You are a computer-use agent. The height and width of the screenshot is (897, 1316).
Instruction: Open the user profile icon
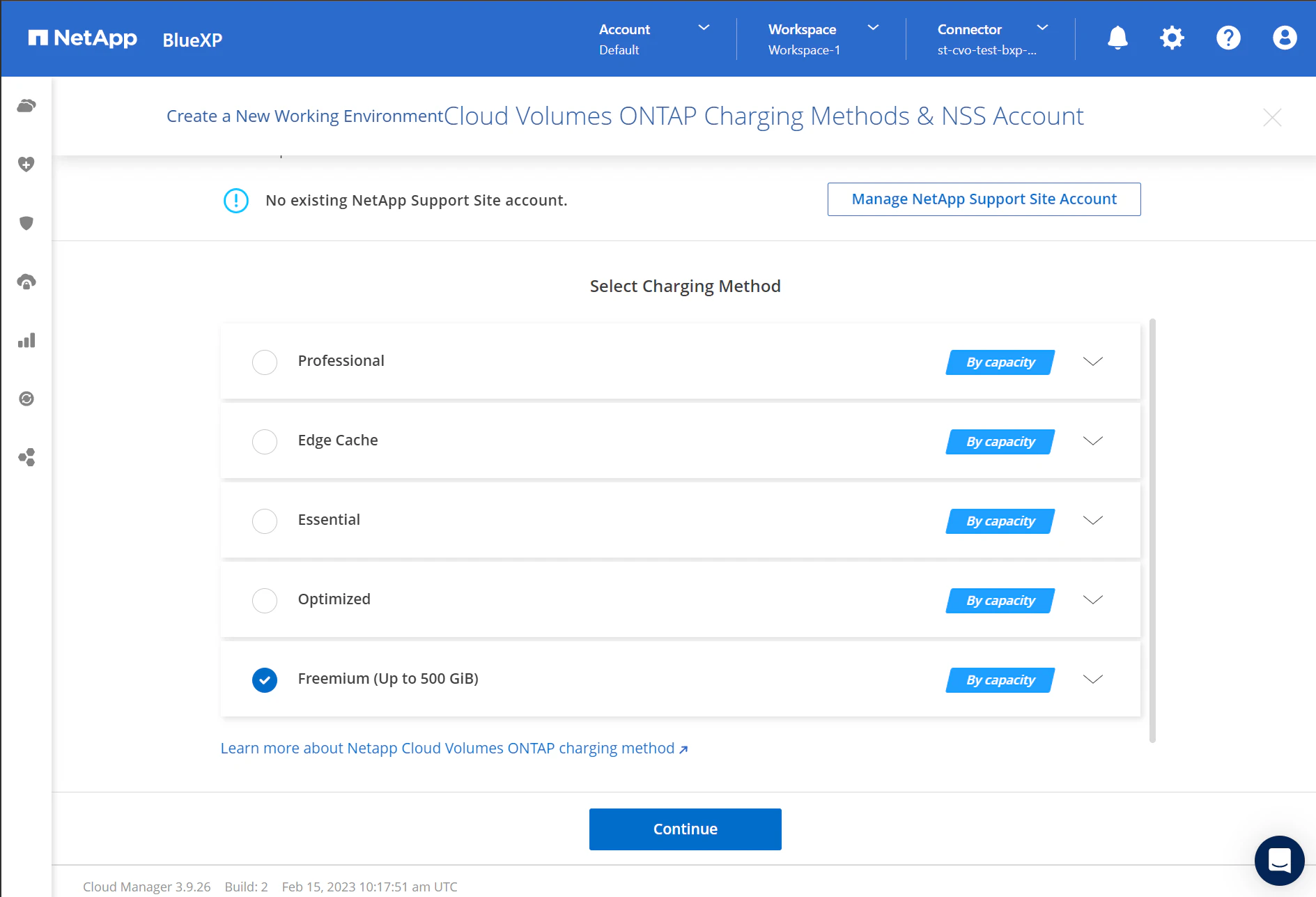click(x=1285, y=38)
